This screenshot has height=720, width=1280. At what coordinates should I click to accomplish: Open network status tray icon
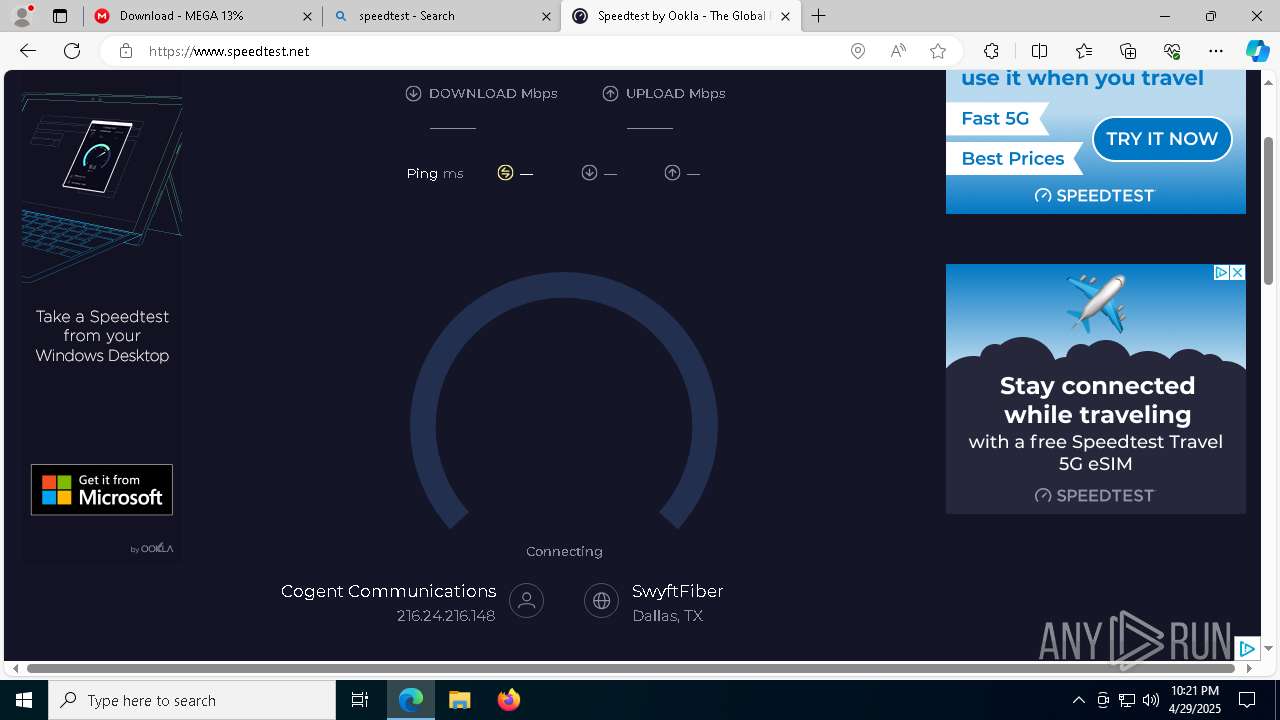coord(1127,700)
